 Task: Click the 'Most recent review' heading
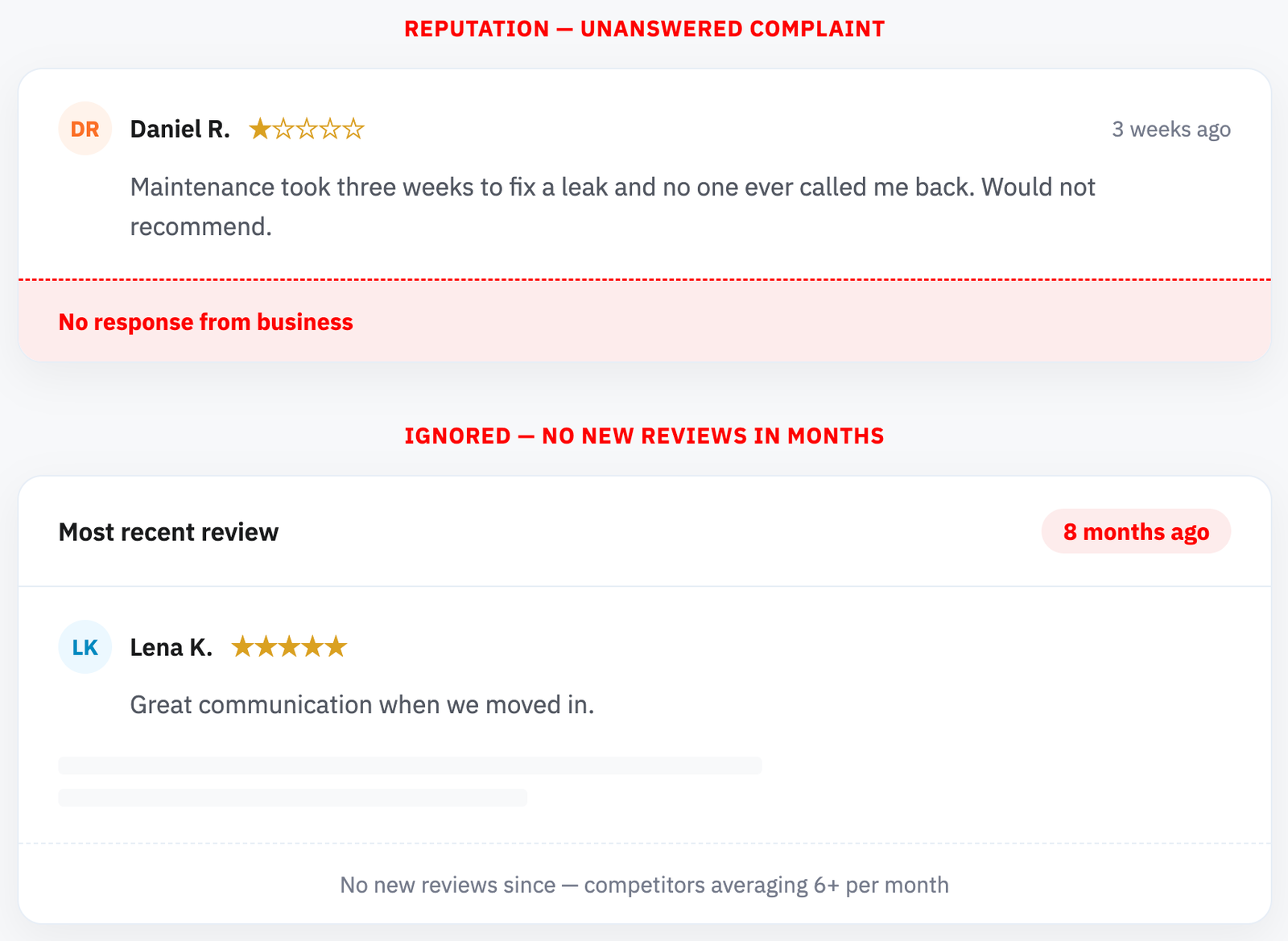click(168, 532)
